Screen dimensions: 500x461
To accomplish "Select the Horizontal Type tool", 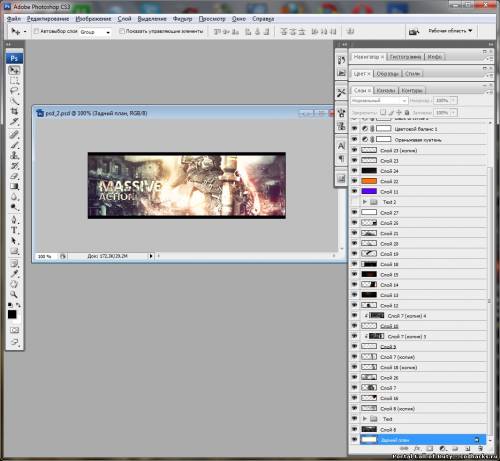I will tap(14, 230).
